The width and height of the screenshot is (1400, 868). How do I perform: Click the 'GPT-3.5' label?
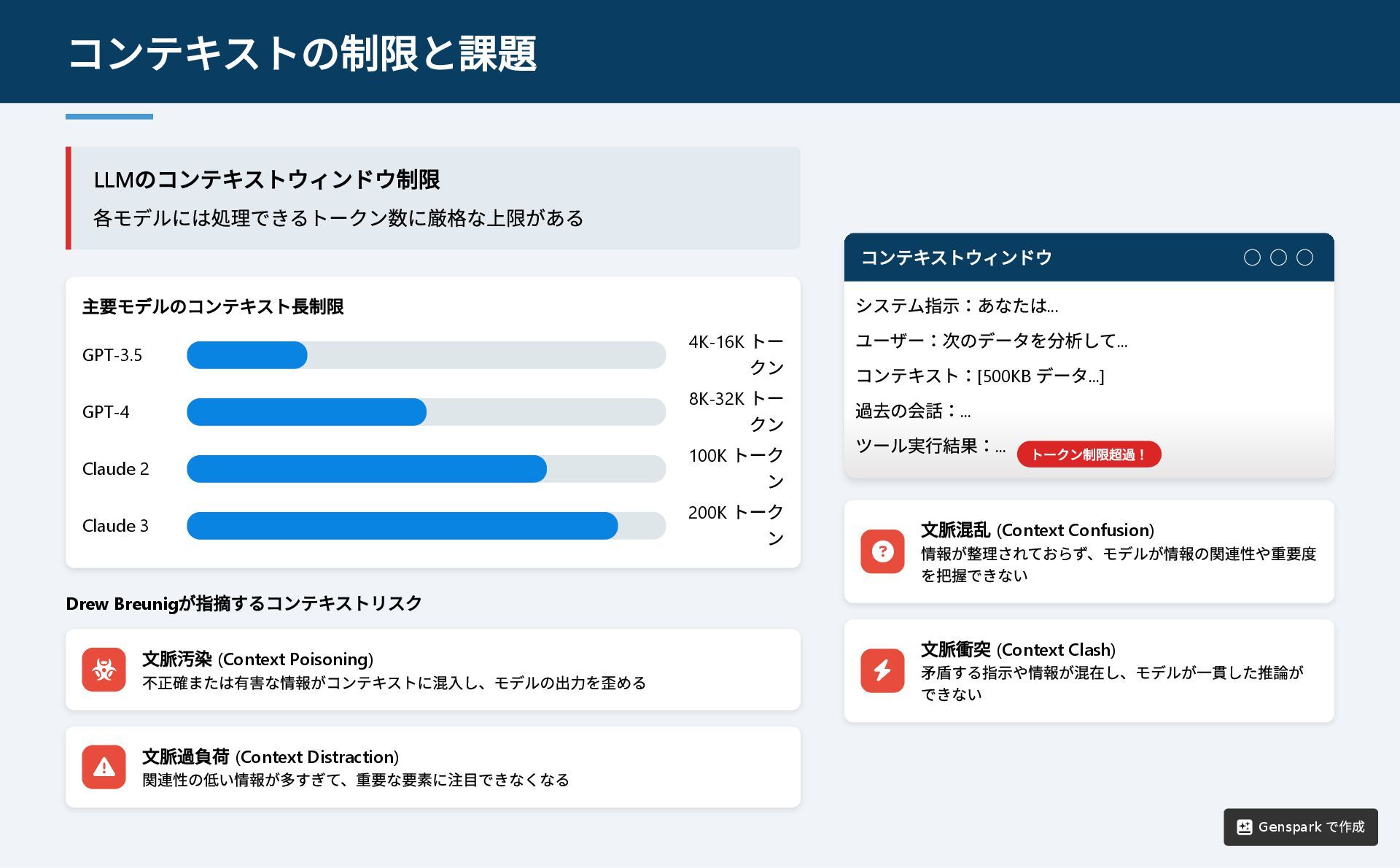112,355
